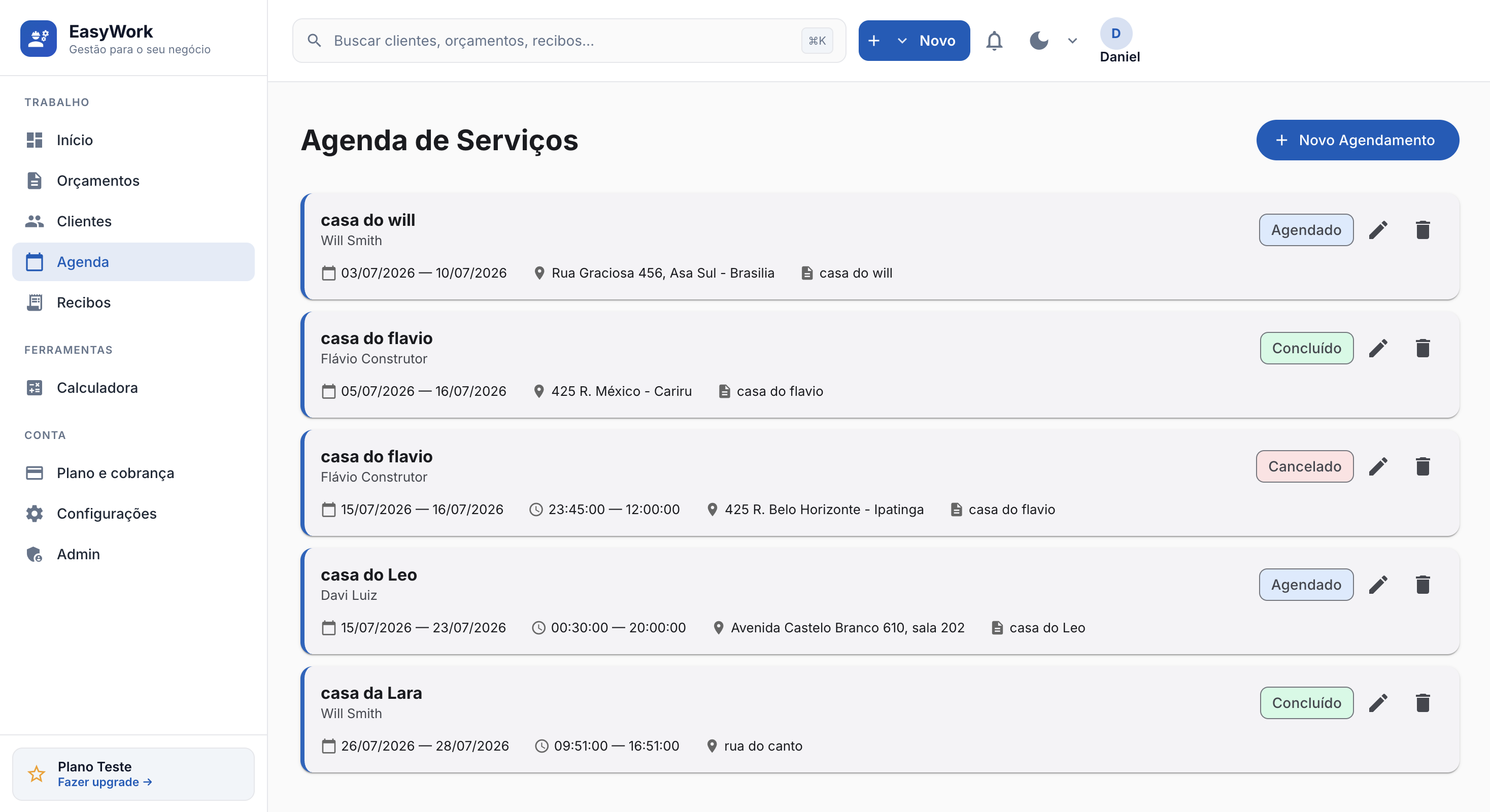Click the casa da Lara card title
This screenshot has width=1490, height=812.
371,693
